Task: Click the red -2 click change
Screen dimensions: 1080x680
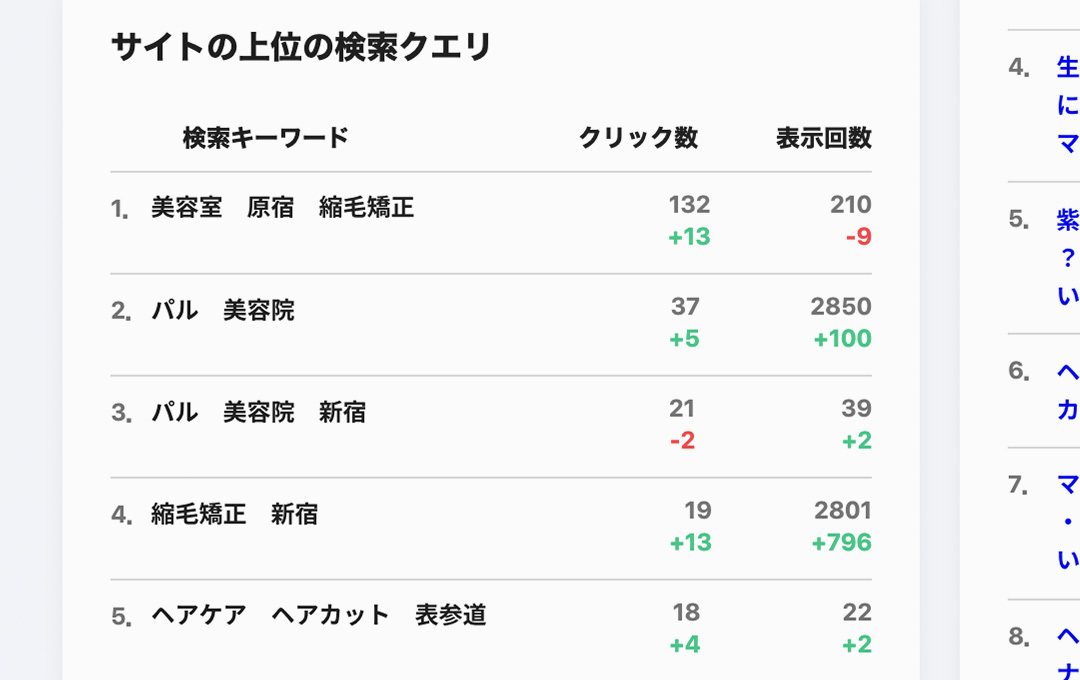Action: tap(682, 440)
